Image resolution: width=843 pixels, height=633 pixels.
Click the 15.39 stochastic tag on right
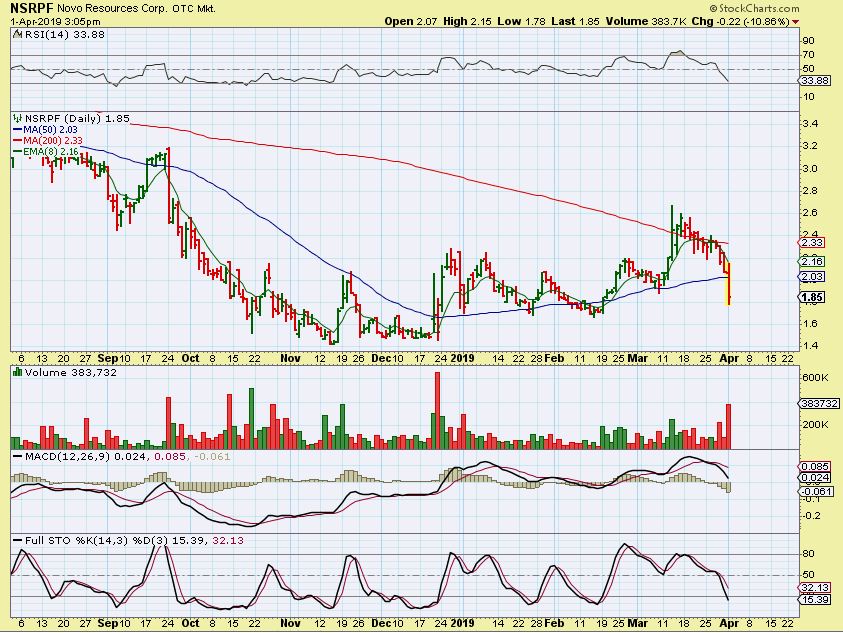[815, 599]
